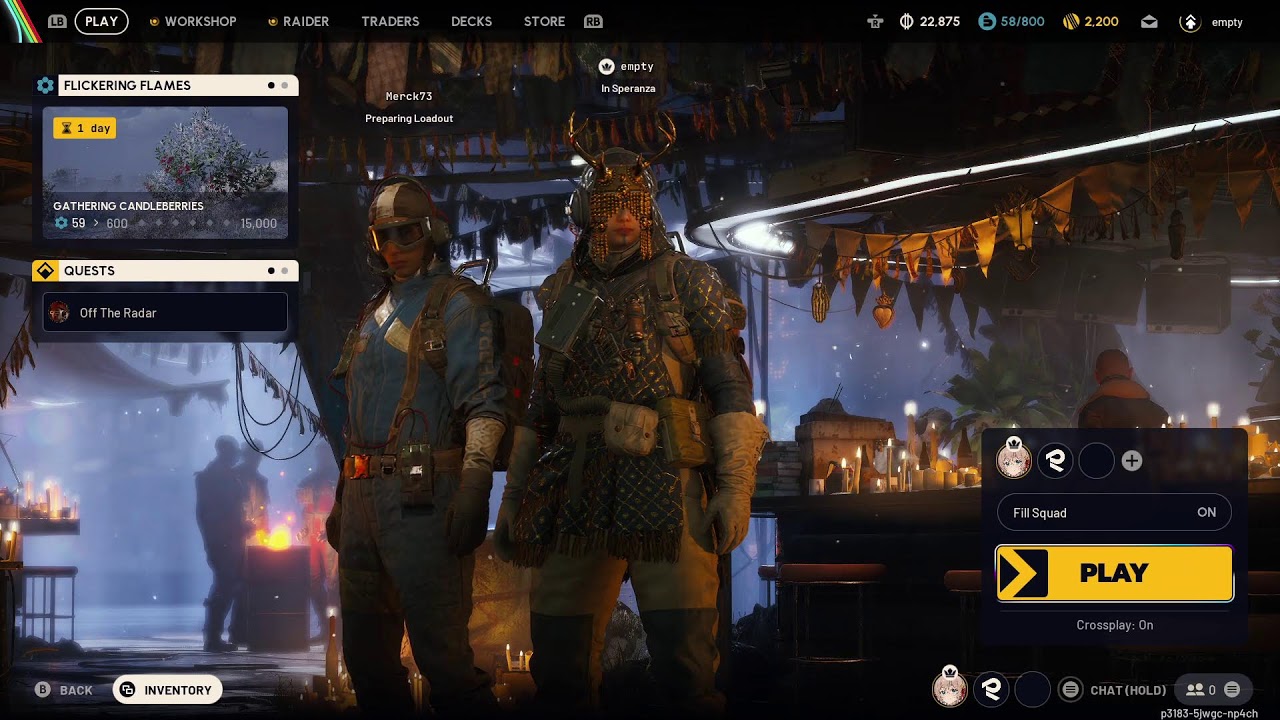Click the player name 'empty' in top bar
This screenshot has height=720, width=1280.
[x=1227, y=22]
